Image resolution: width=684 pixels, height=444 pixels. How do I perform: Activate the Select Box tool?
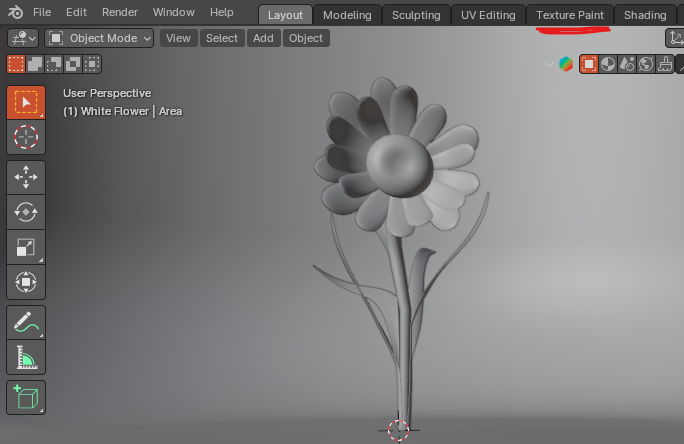point(26,102)
